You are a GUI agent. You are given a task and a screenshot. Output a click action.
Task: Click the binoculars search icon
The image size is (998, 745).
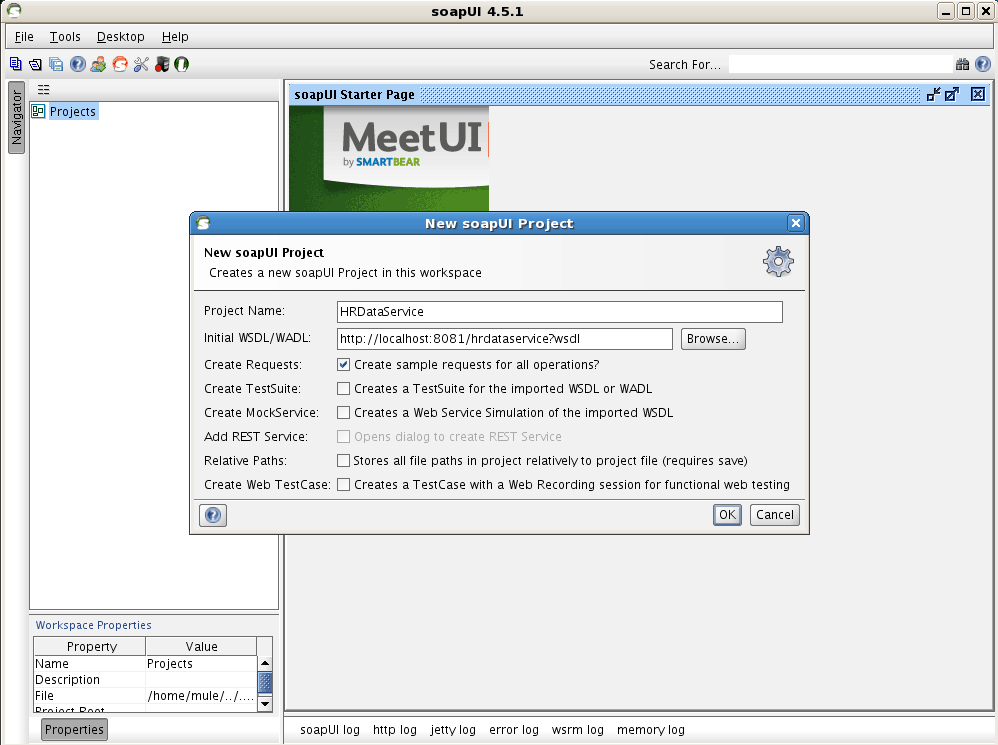coord(962,64)
